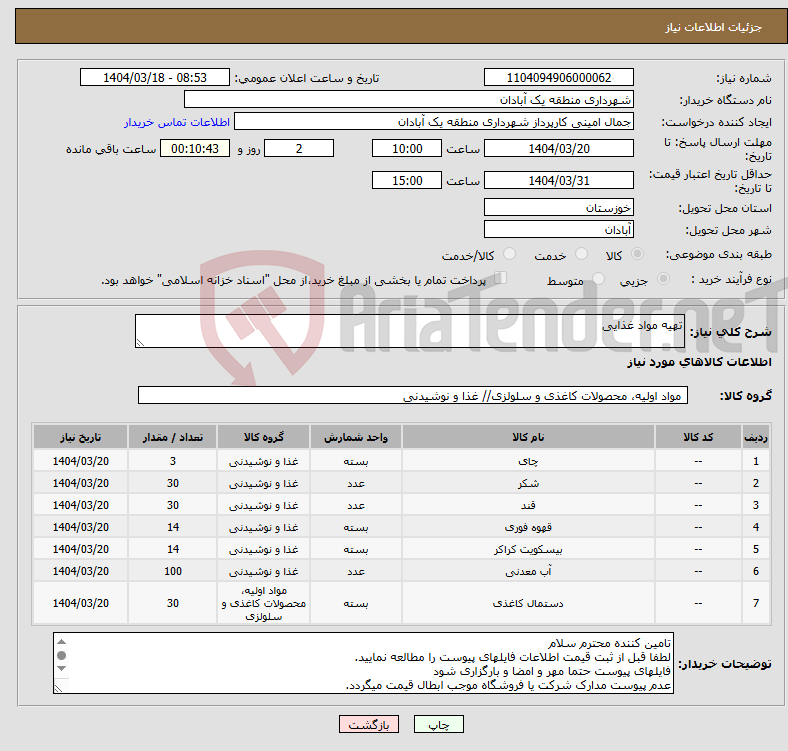
Task: Click the group cell in دستمال کاغذی row
Action: [x=264, y=603]
